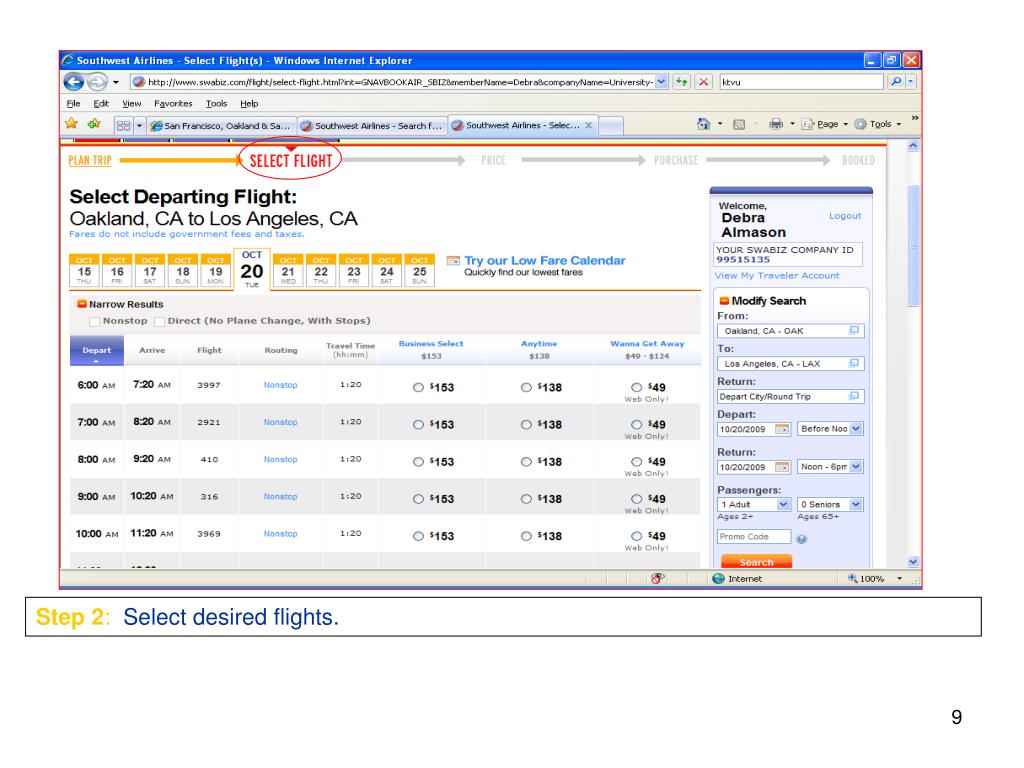Viewport: 1024px width, 768px height.
Task: Click the Promo Code input field
Action: 754,537
